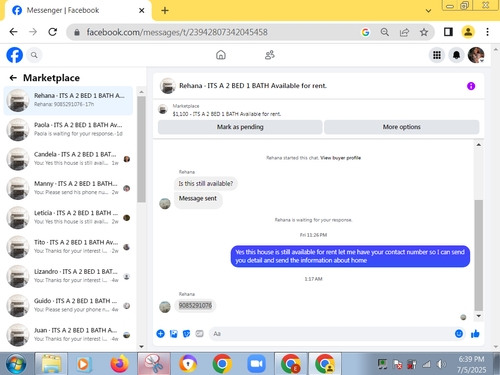This screenshot has height=375, width=500.
Task: Open Leticia chat in Marketplace list
Action: pos(68,217)
